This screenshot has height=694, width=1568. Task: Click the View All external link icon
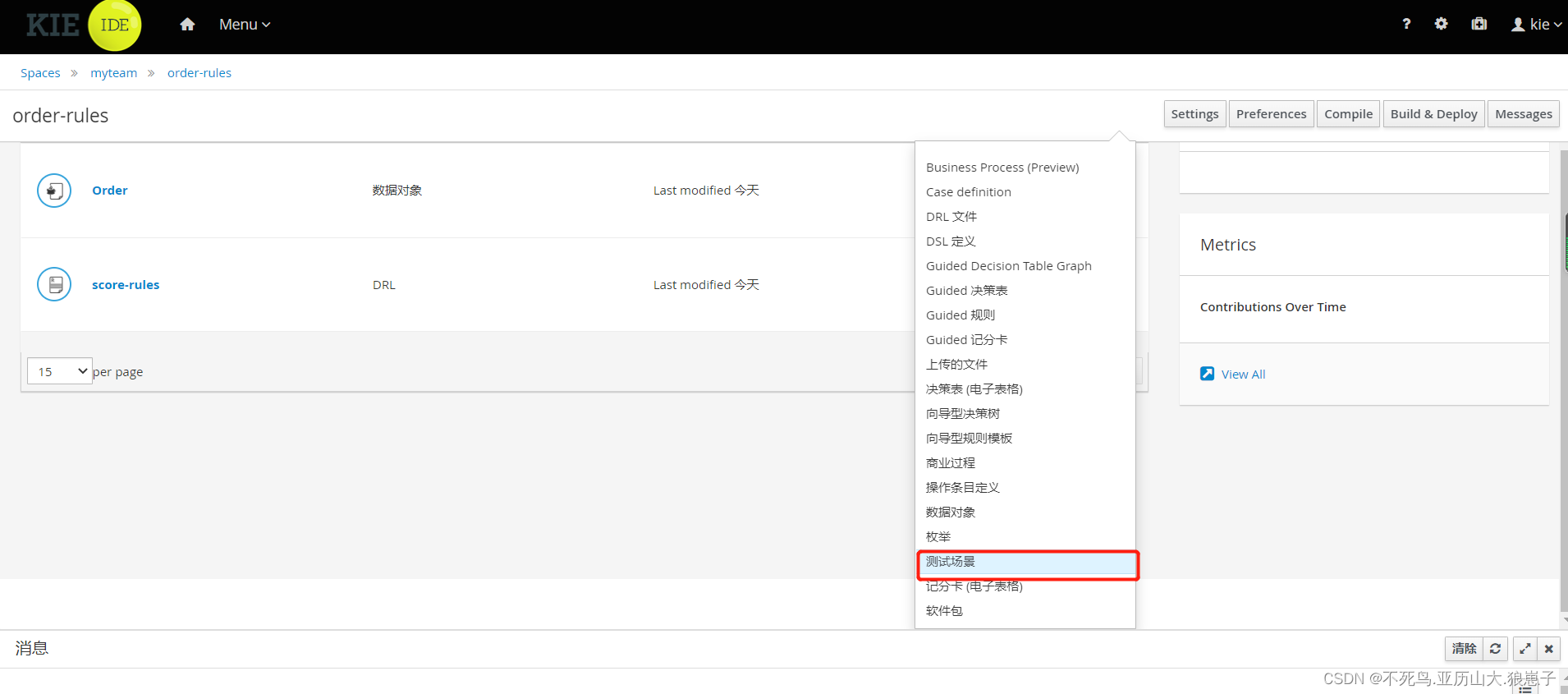point(1207,374)
